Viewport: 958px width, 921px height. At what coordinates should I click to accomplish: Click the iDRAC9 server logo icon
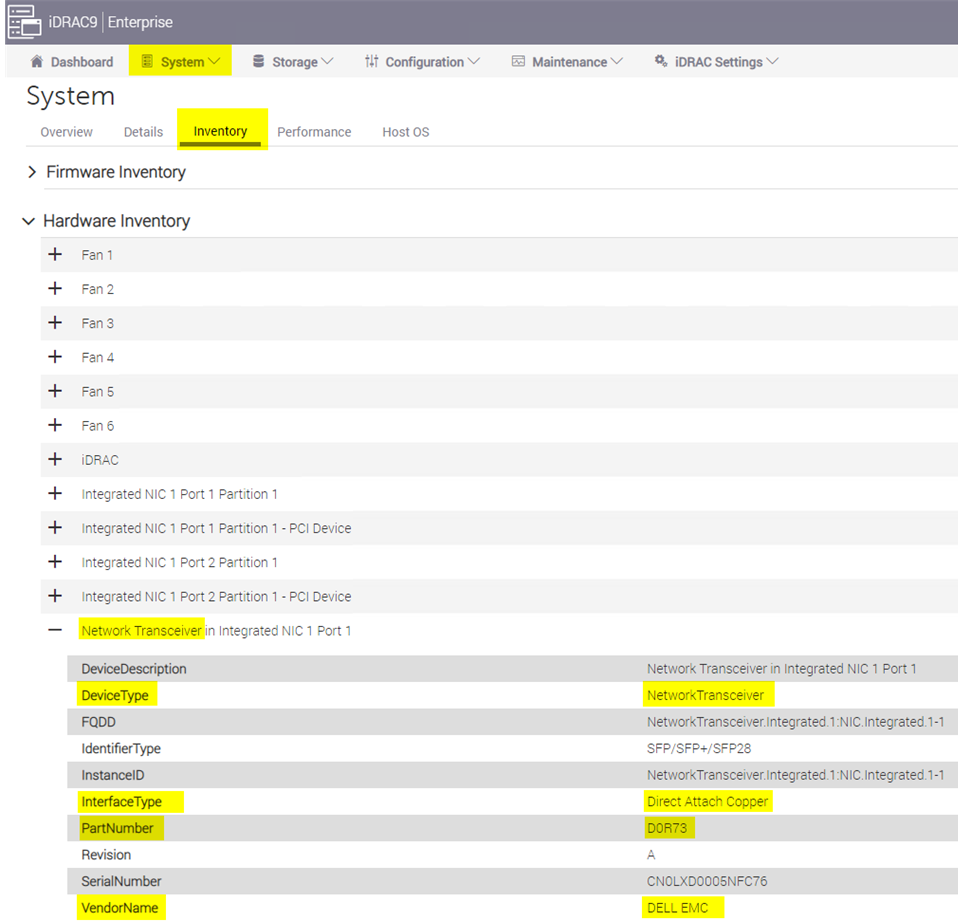tap(24, 22)
